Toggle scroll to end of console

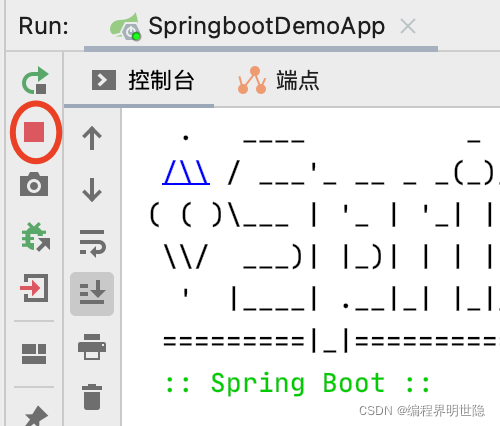point(92,294)
